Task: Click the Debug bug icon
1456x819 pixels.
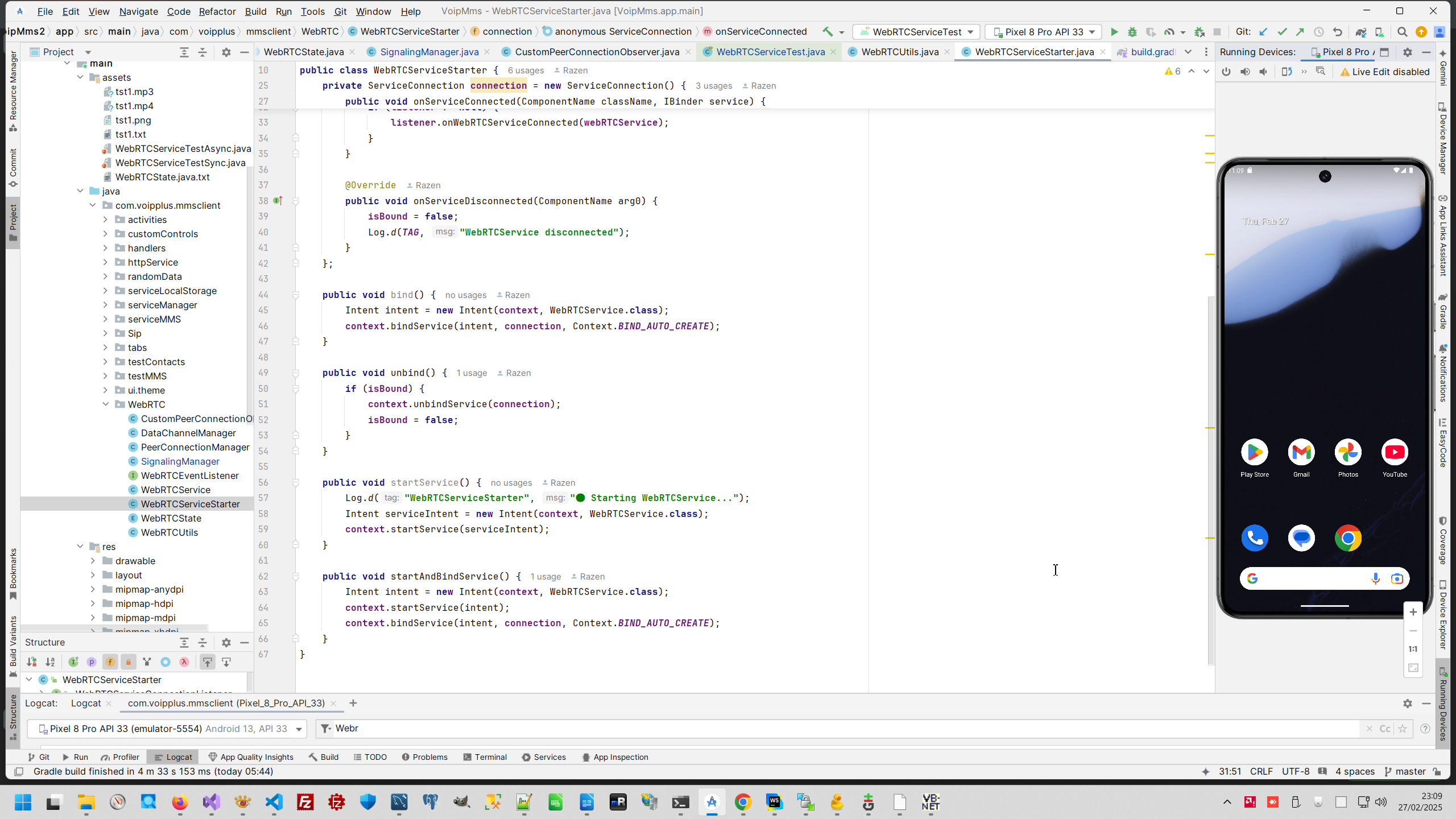Action: coord(1132,32)
